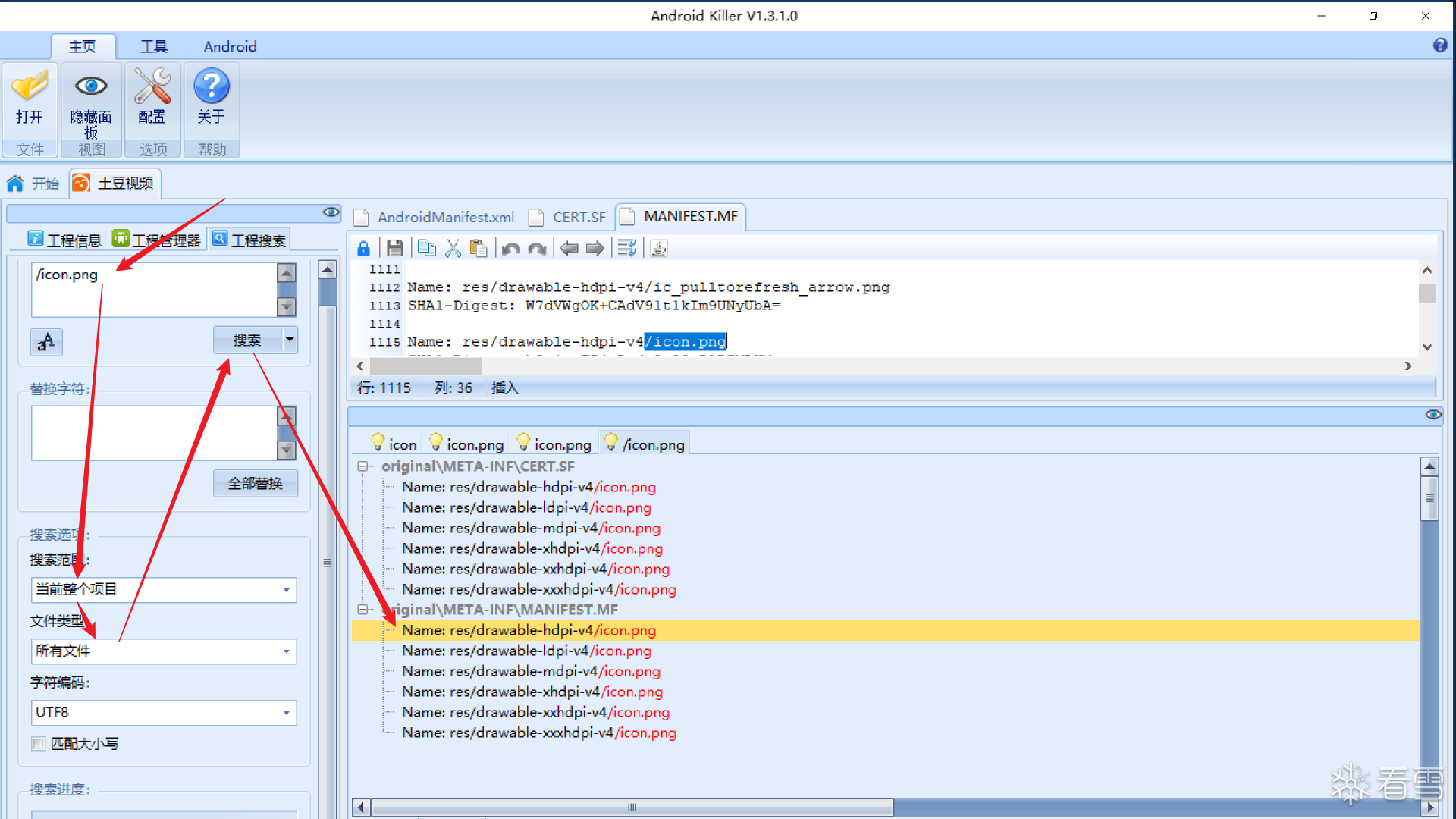Click the lock icon in editor toolbar
This screenshot has height=819, width=1456.
363,249
